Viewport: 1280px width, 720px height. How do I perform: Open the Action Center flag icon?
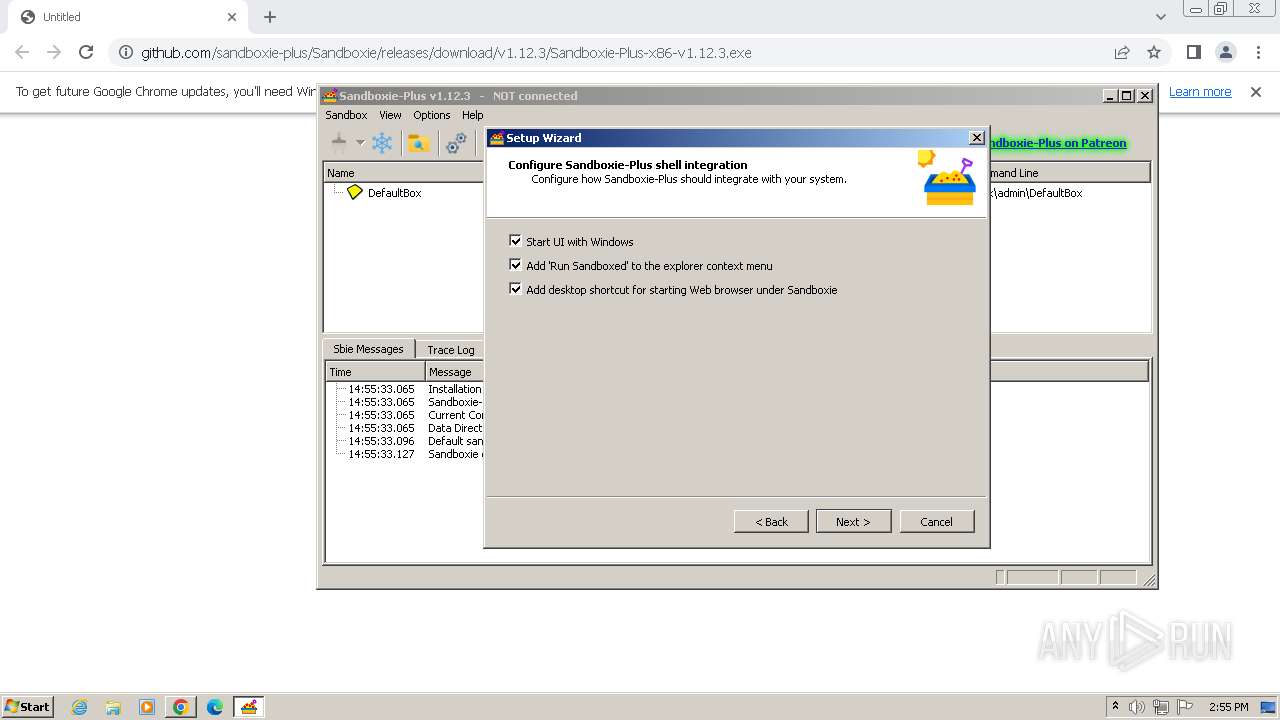click(x=1185, y=707)
